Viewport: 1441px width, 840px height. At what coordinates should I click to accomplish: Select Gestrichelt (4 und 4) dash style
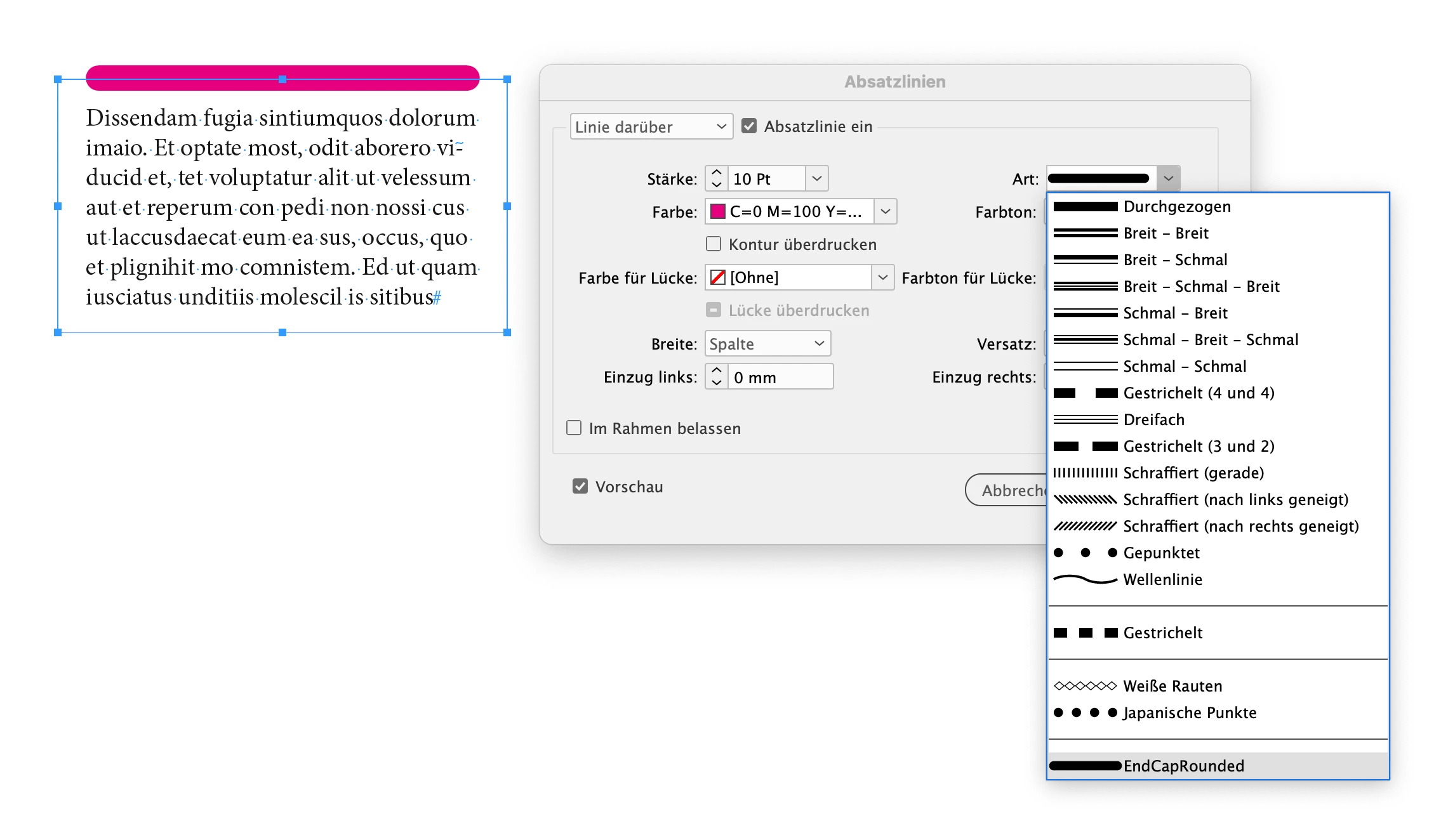coord(1085,393)
